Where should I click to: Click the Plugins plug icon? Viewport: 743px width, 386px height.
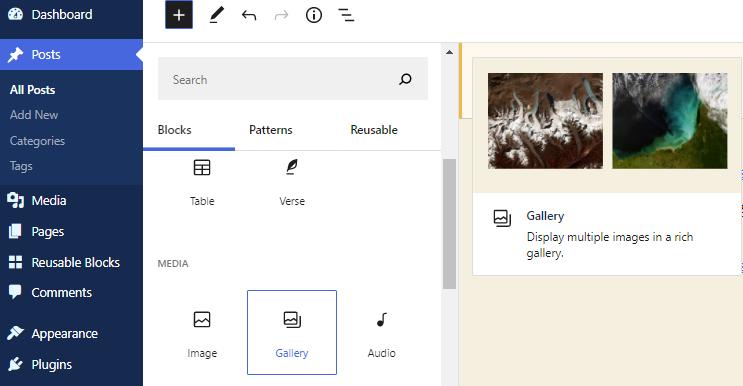(x=15, y=364)
